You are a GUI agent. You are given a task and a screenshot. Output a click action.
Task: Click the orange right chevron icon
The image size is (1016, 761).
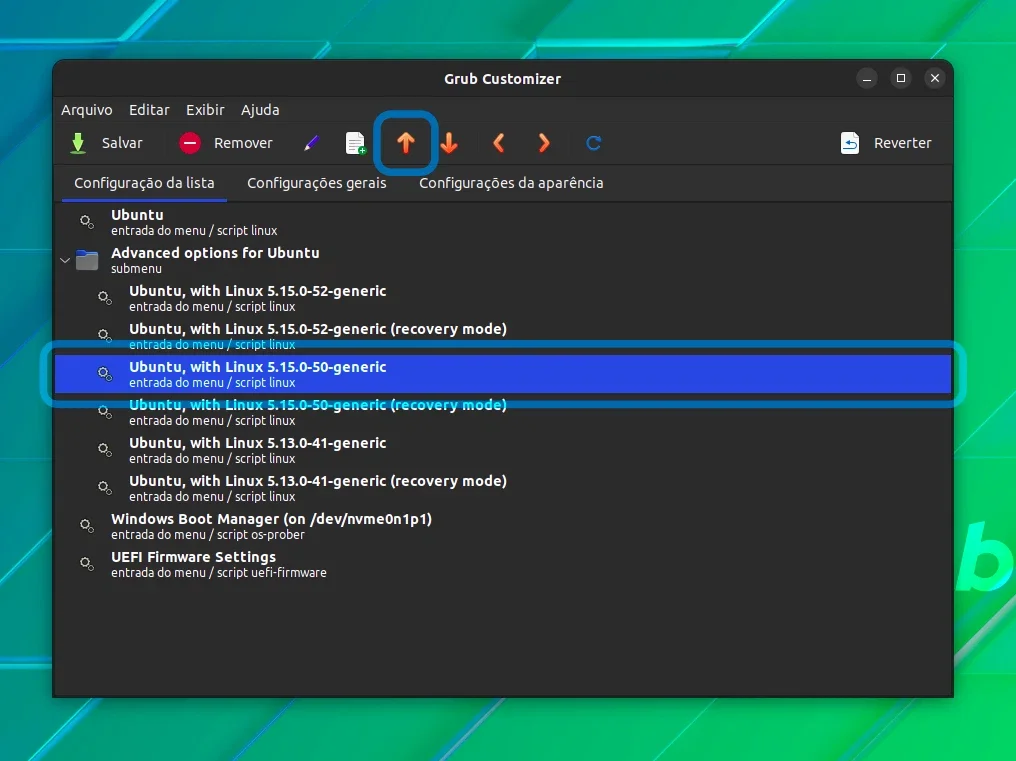pos(544,143)
